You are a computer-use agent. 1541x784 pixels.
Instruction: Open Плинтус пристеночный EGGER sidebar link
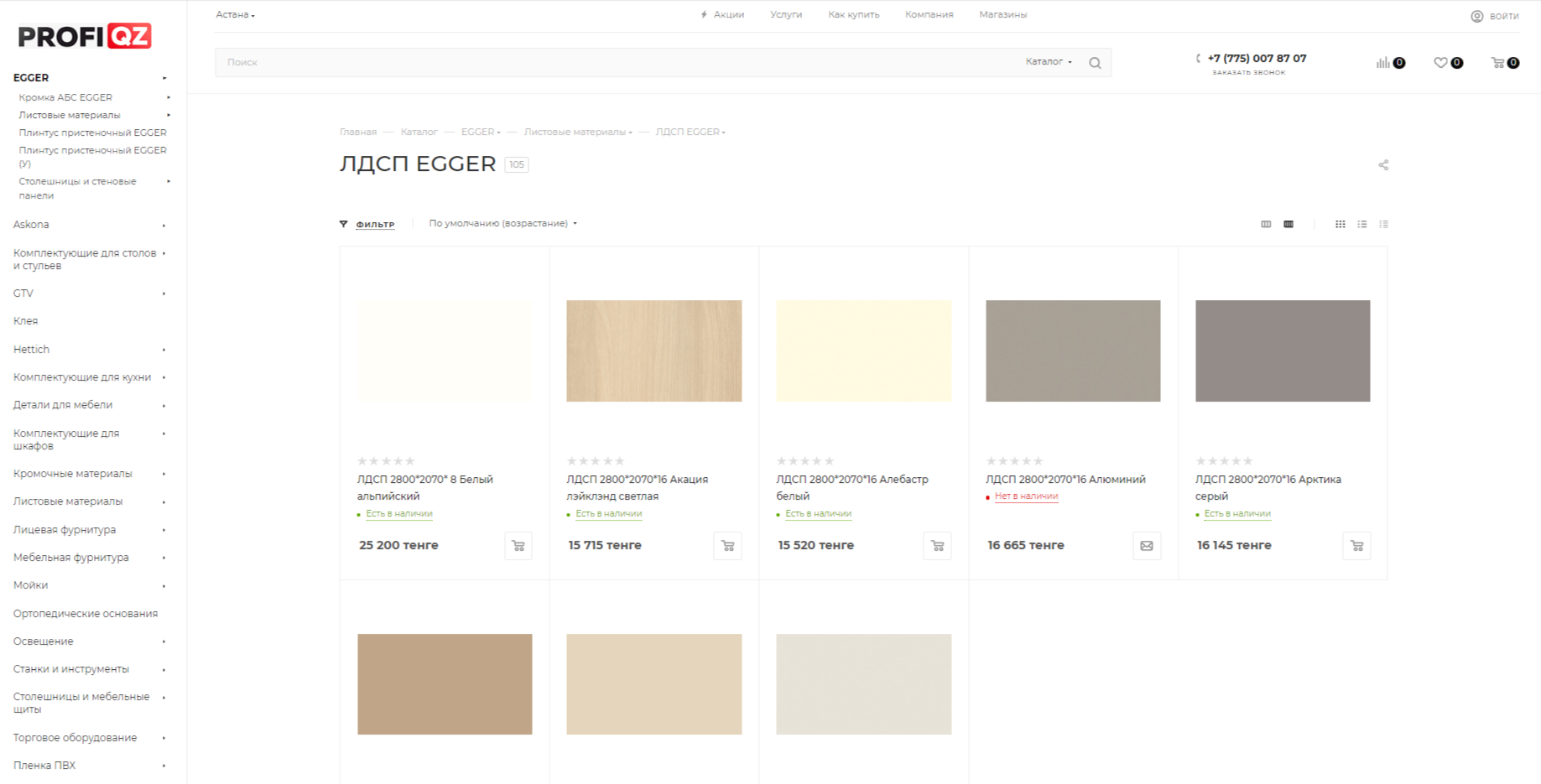tap(93, 132)
